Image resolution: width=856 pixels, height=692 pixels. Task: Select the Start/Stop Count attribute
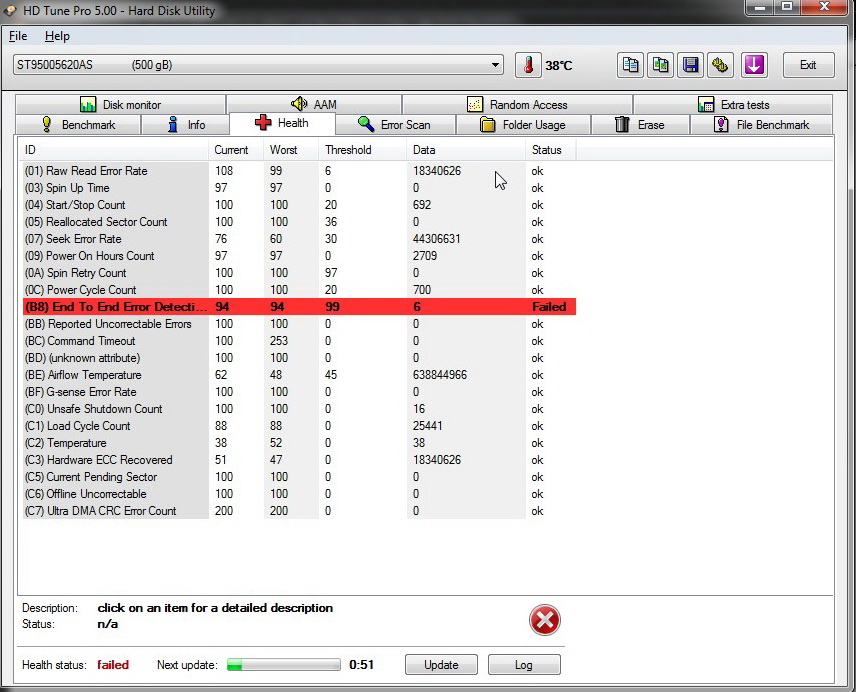299,205
